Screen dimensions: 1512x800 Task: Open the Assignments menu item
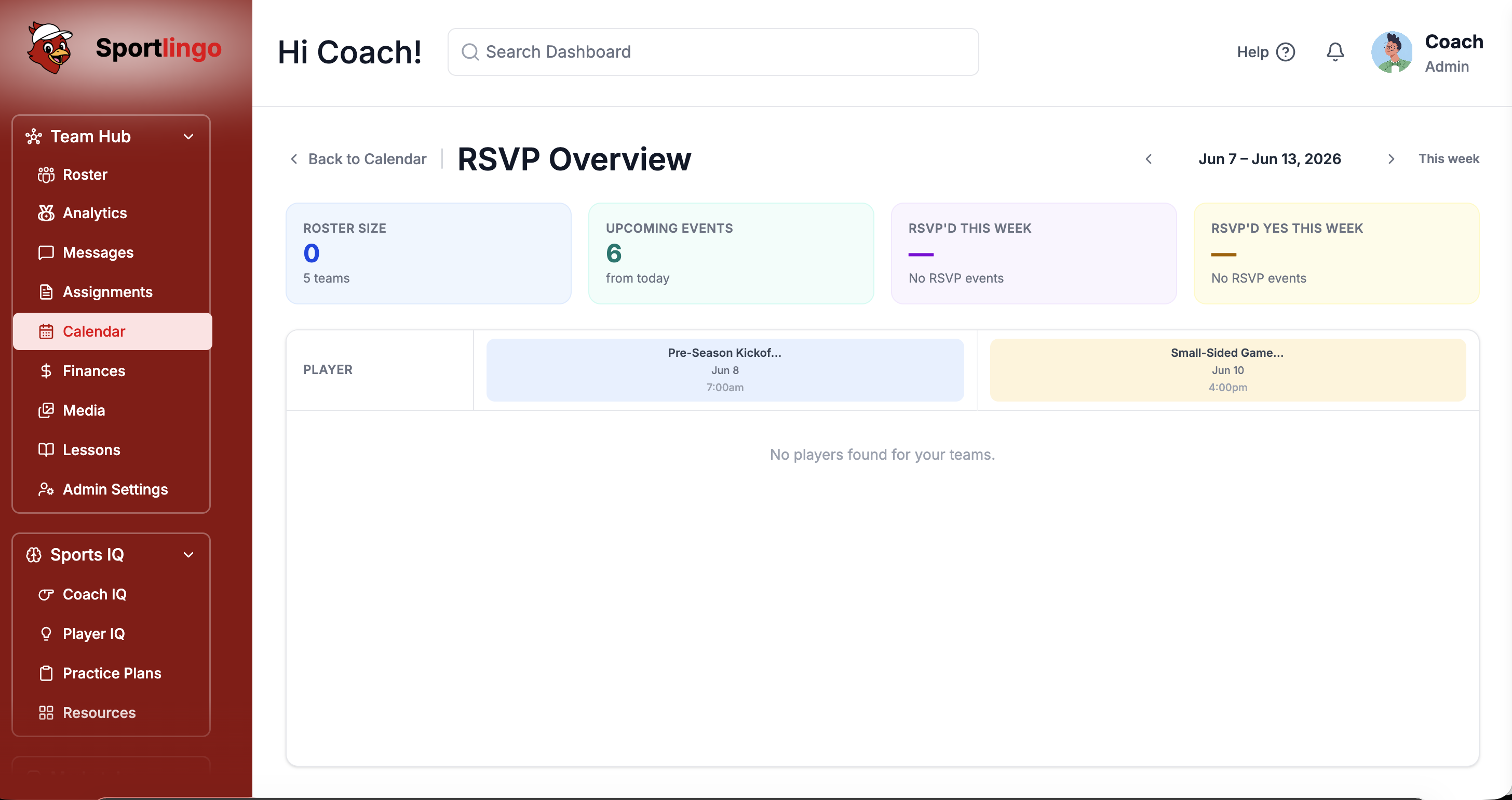click(112, 292)
